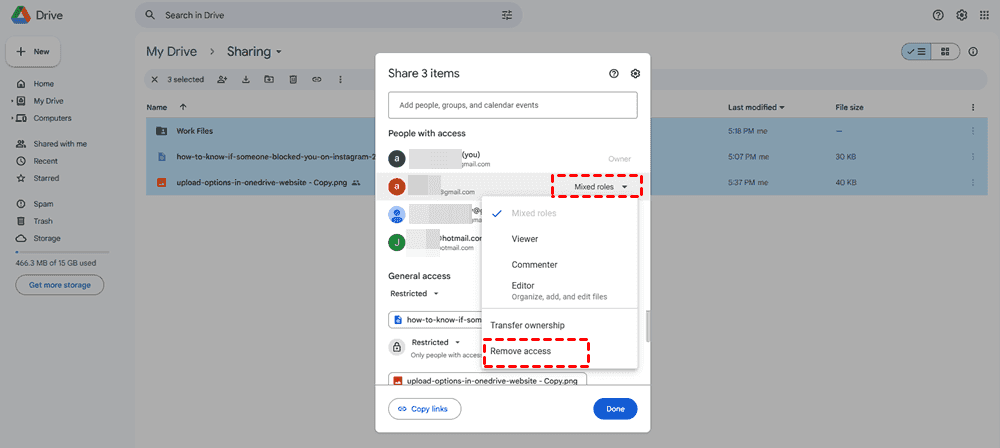Image resolution: width=1000 pixels, height=448 pixels.
Task: Open help icon in Share dialog
Action: [614, 73]
